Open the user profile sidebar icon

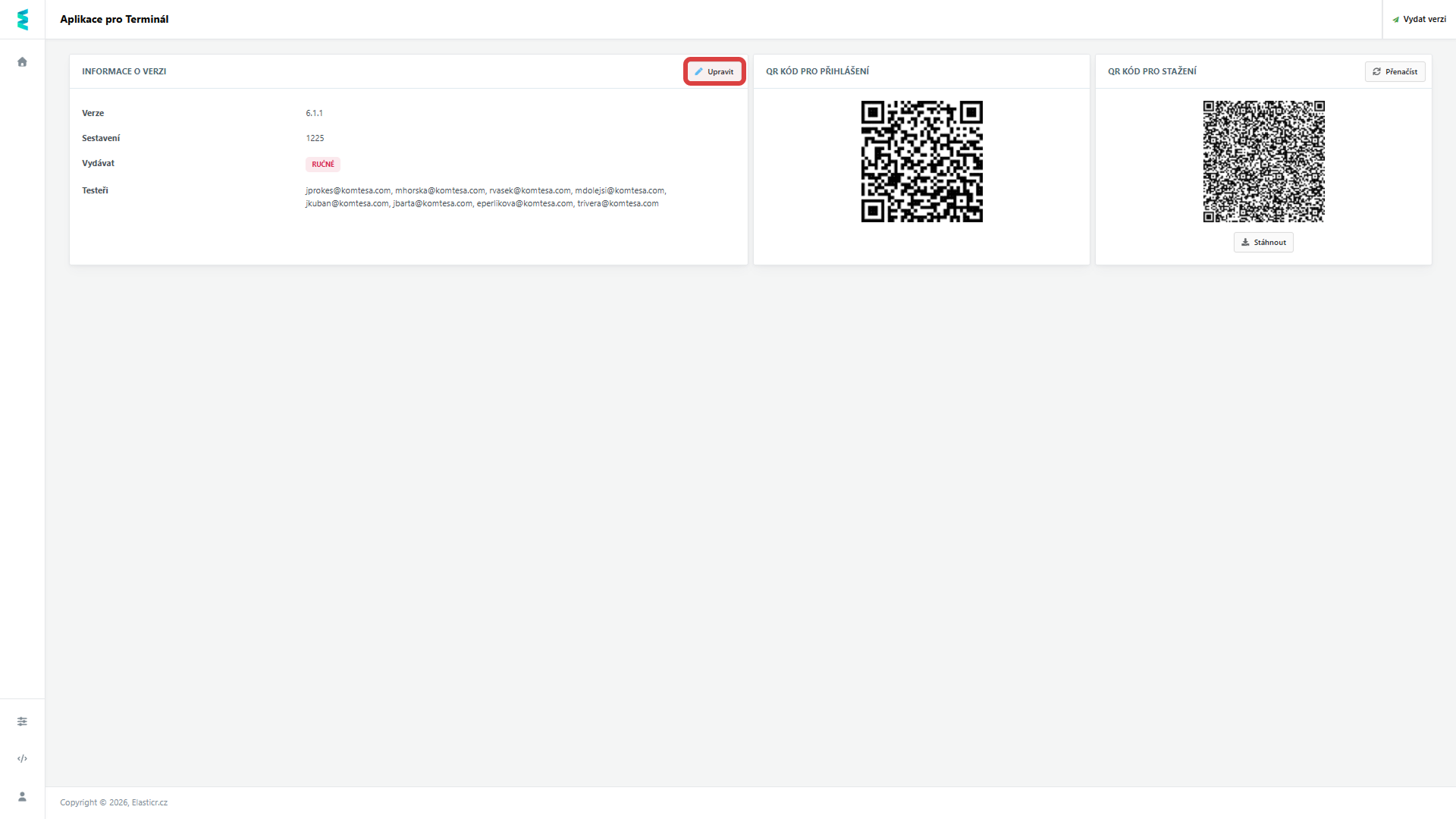(x=22, y=796)
